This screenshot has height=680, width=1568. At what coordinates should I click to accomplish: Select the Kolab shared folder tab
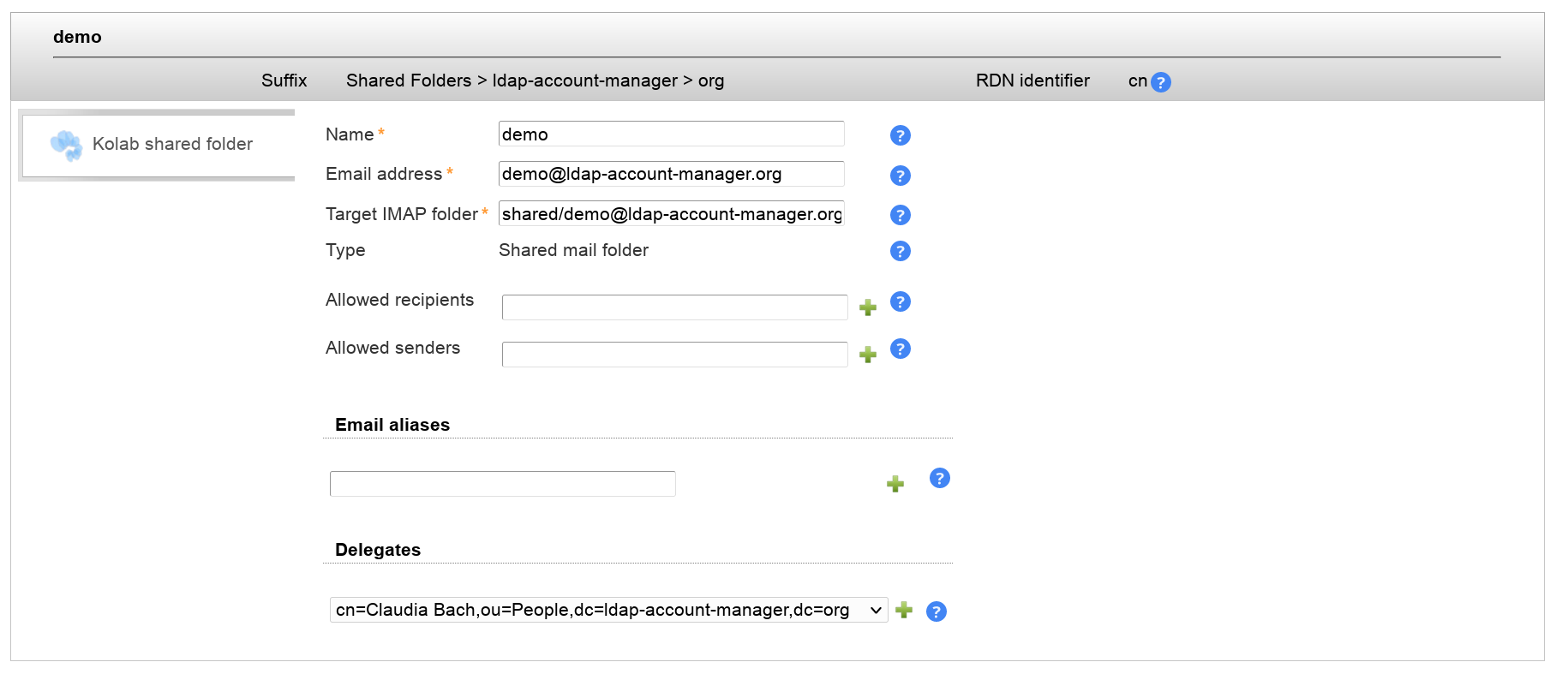point(159,144)
